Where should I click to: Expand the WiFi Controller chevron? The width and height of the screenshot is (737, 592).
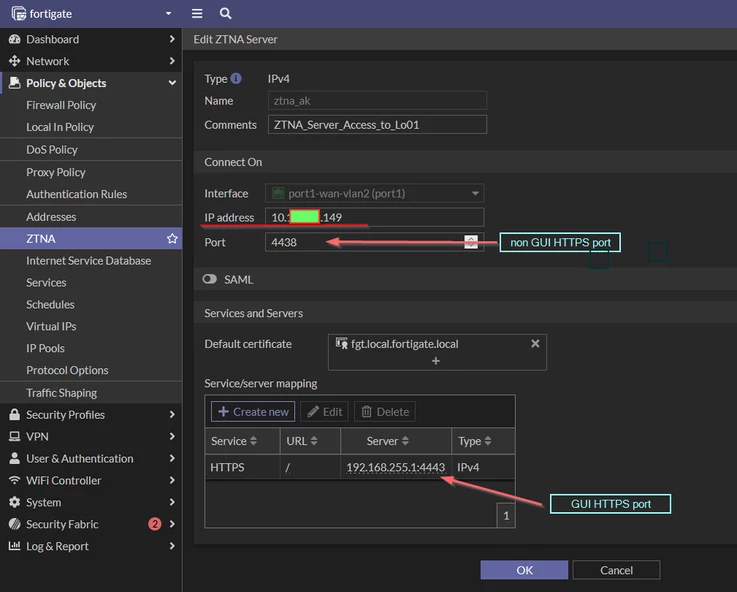(172, 480)
